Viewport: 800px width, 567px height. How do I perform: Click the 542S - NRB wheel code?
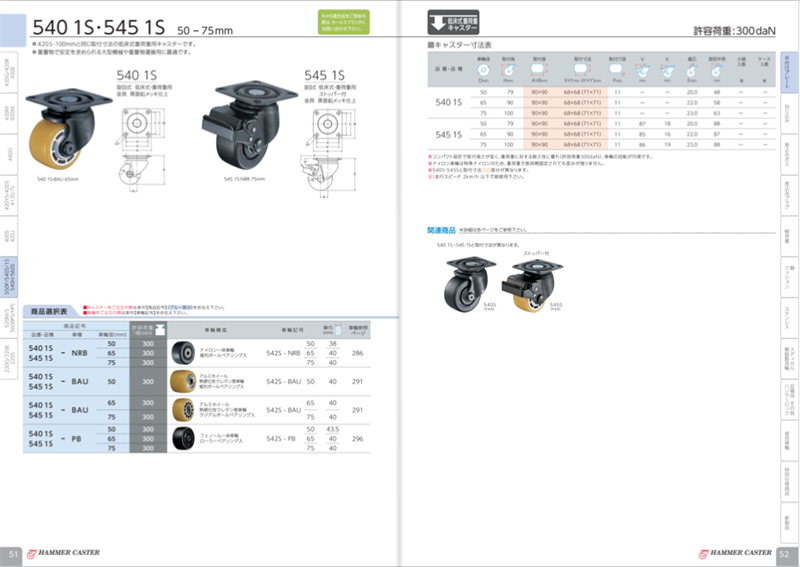click(283, 353)
